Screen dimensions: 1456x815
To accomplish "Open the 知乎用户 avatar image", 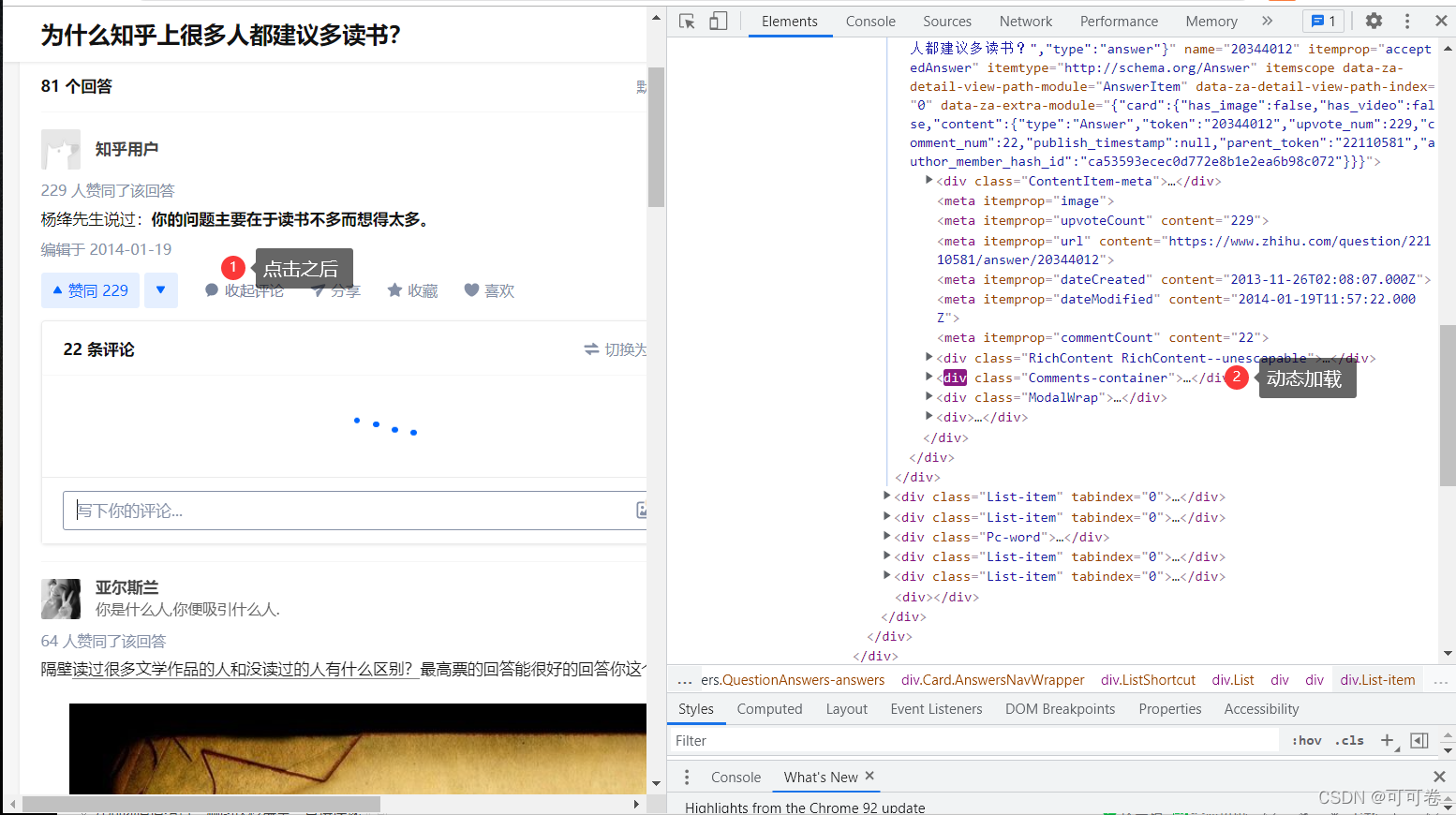I will pyautogui.click(x=61, y=149).
